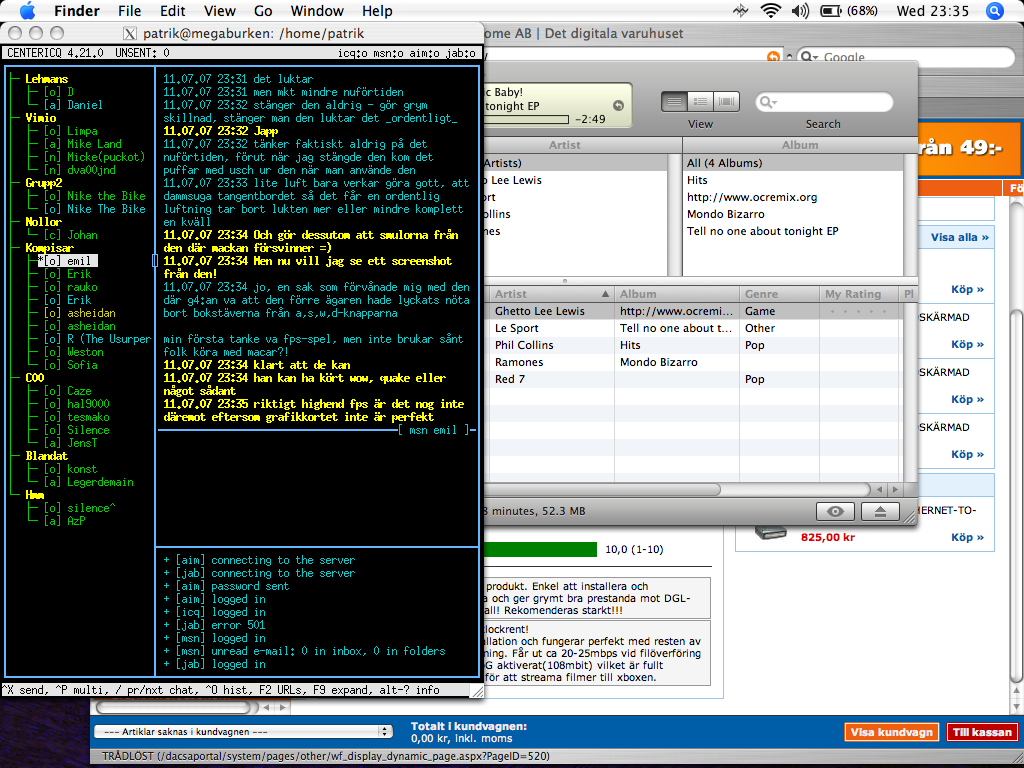Viewport: 1024px width, 768px height.
Task: Open the File menu
Action: [x=129, y=11]
